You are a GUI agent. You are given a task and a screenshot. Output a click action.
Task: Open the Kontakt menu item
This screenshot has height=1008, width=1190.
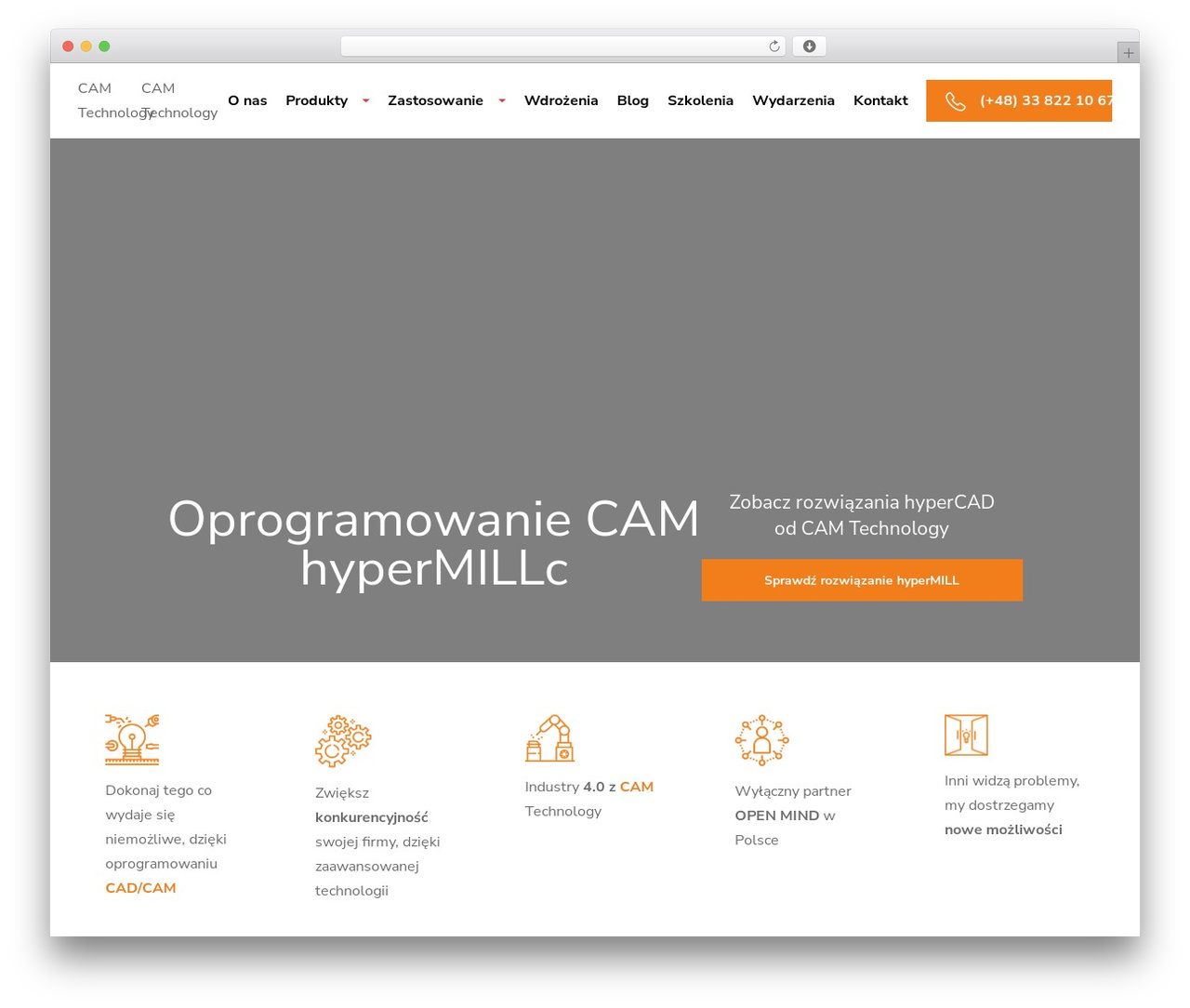coord(880,100)
